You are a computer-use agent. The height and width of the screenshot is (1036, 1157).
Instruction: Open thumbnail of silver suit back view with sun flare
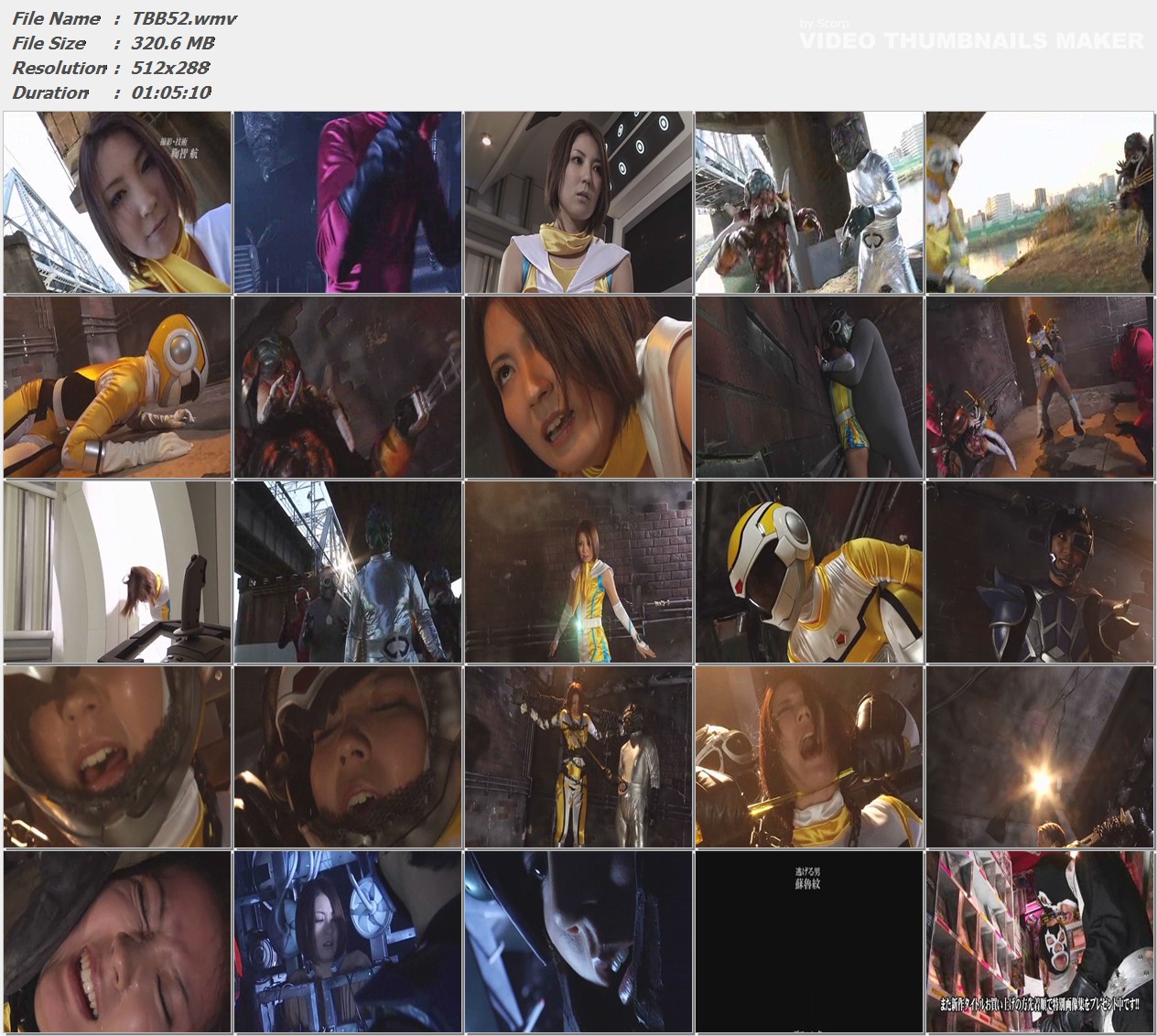click(348, 572)
